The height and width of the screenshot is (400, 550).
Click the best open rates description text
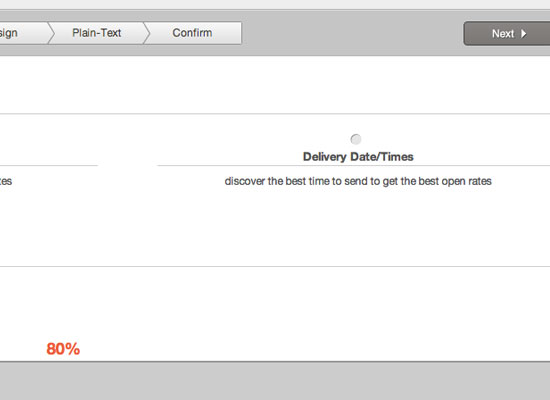[x=358, y=181]
